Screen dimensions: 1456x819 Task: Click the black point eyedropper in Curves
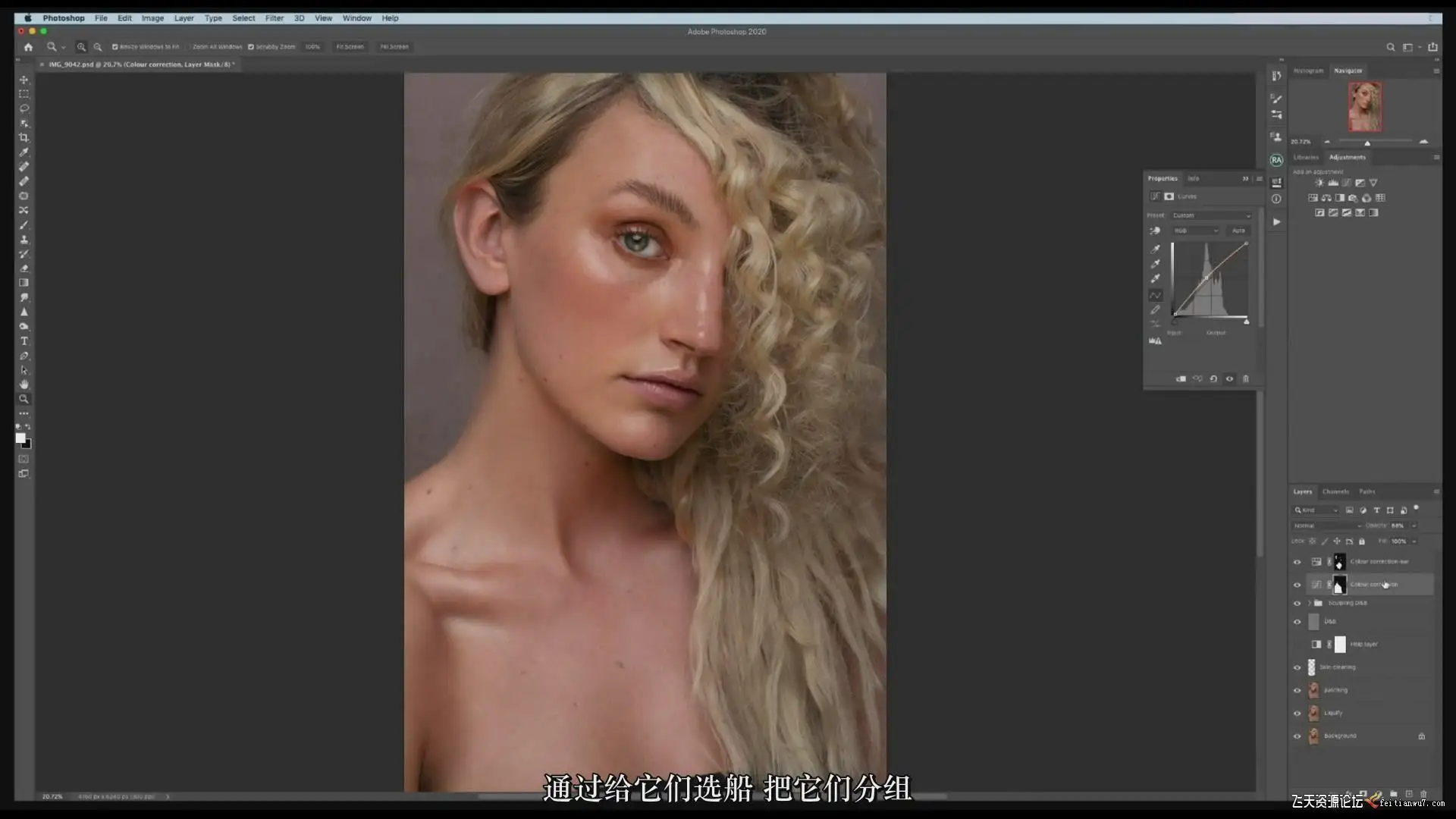click(x=1155, y=249)
